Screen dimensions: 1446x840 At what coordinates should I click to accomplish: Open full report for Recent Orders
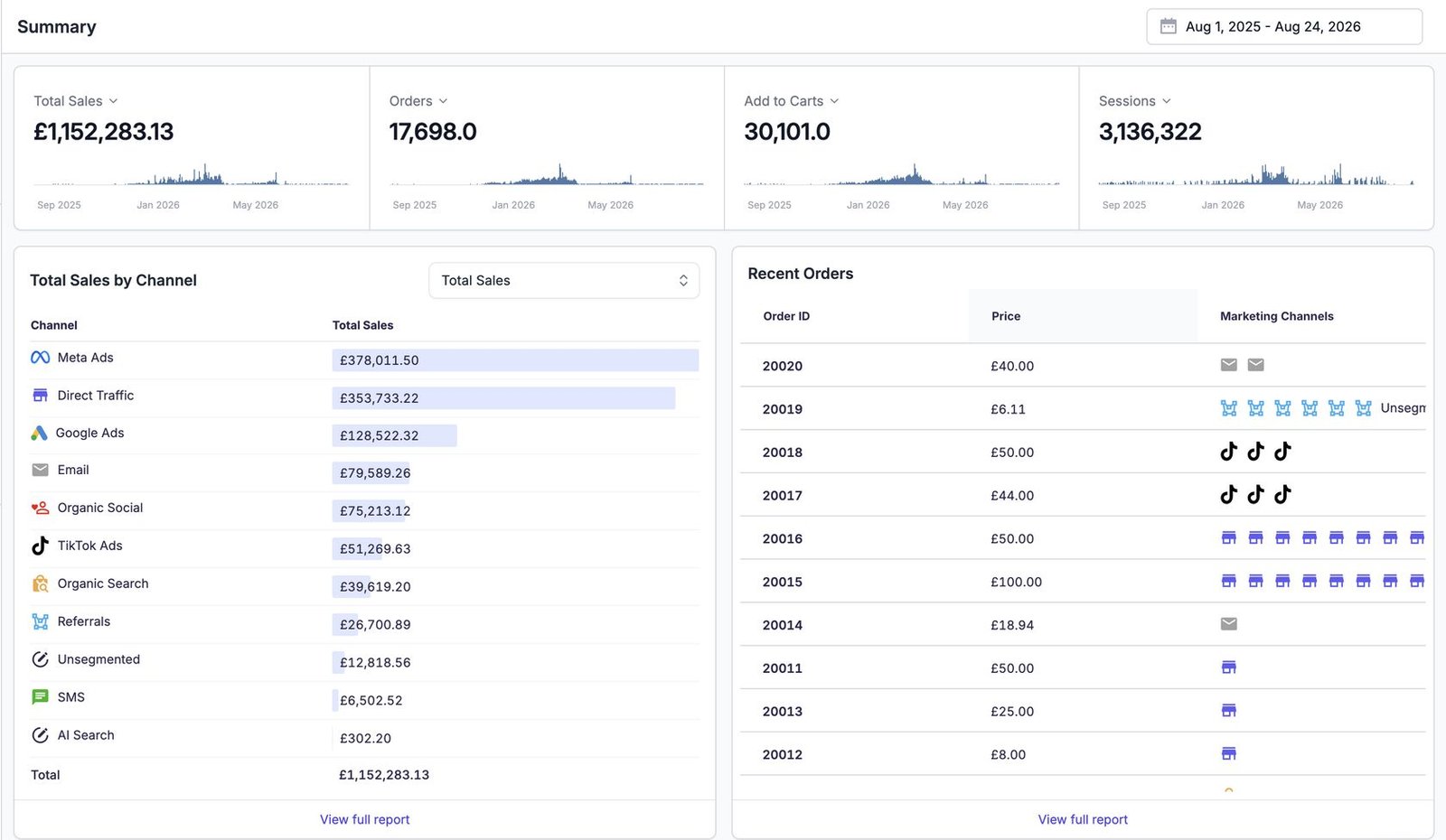coord(1083,819)
